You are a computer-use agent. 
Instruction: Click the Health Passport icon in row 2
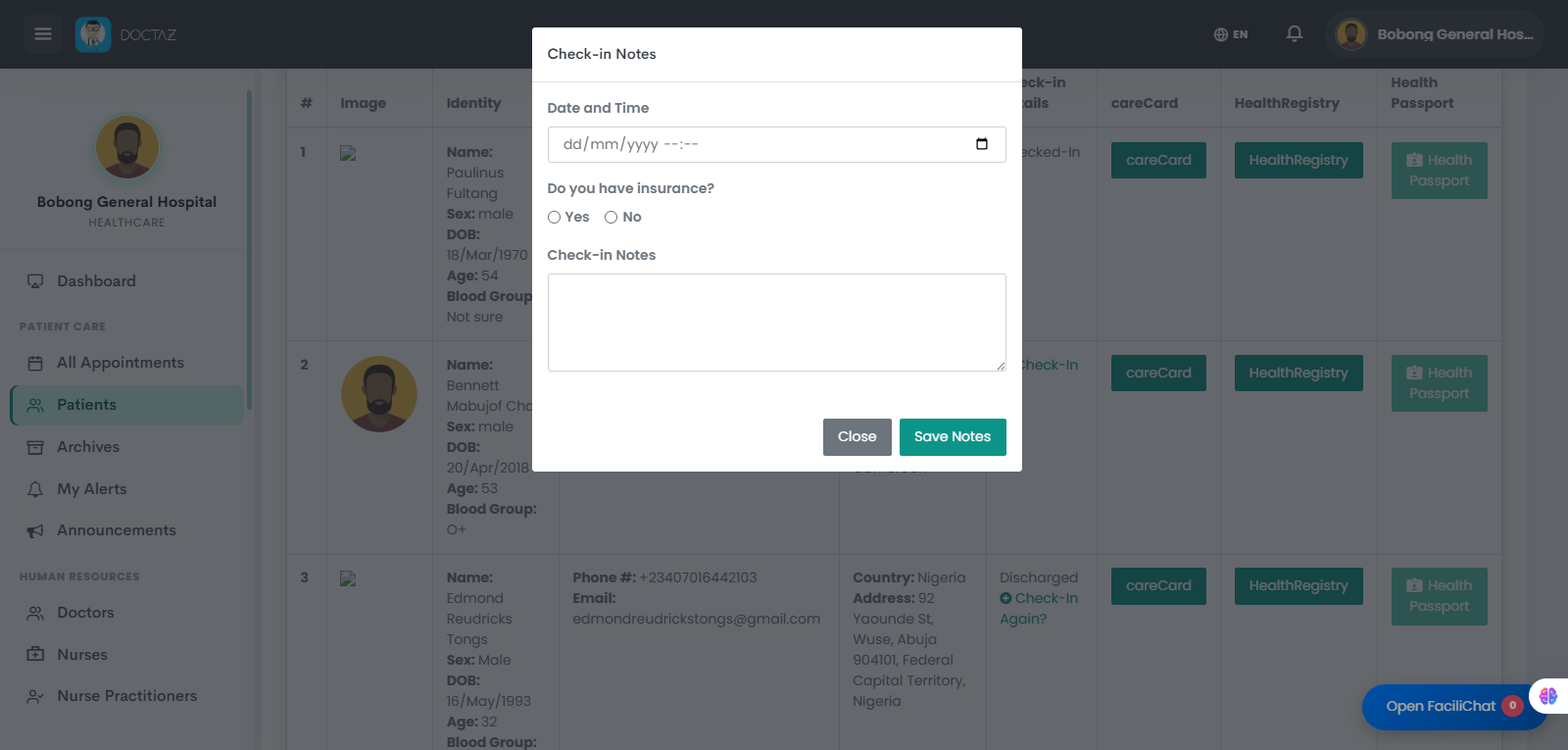[1414, 373]
